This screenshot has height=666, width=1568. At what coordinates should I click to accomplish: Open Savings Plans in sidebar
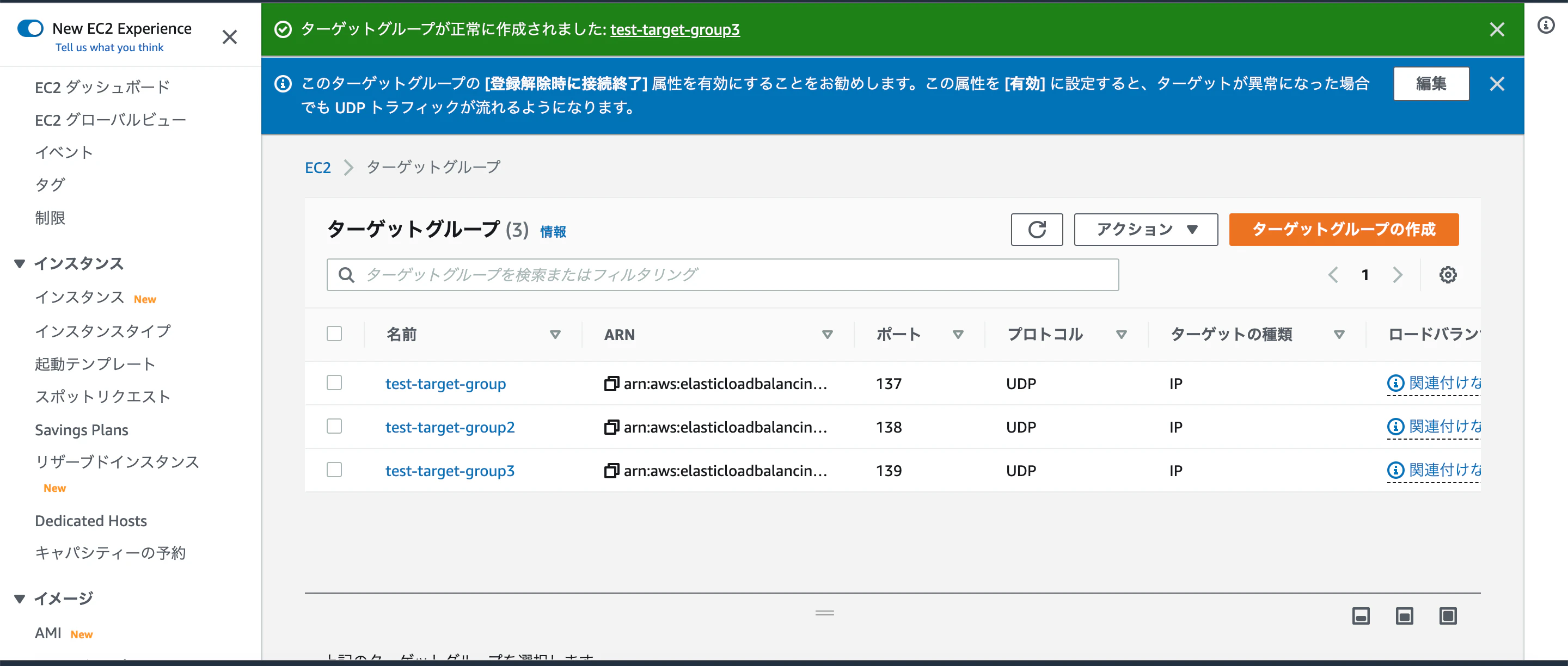coord(82,430)
